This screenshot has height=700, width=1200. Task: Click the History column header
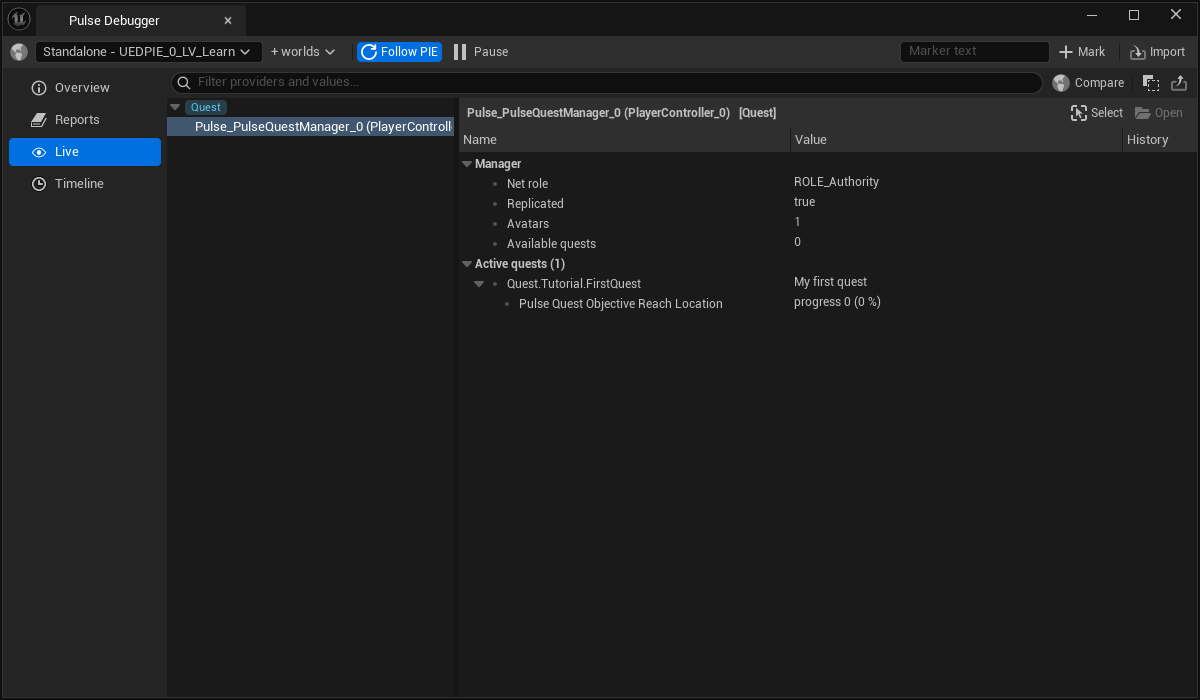tap(1160, 140)
